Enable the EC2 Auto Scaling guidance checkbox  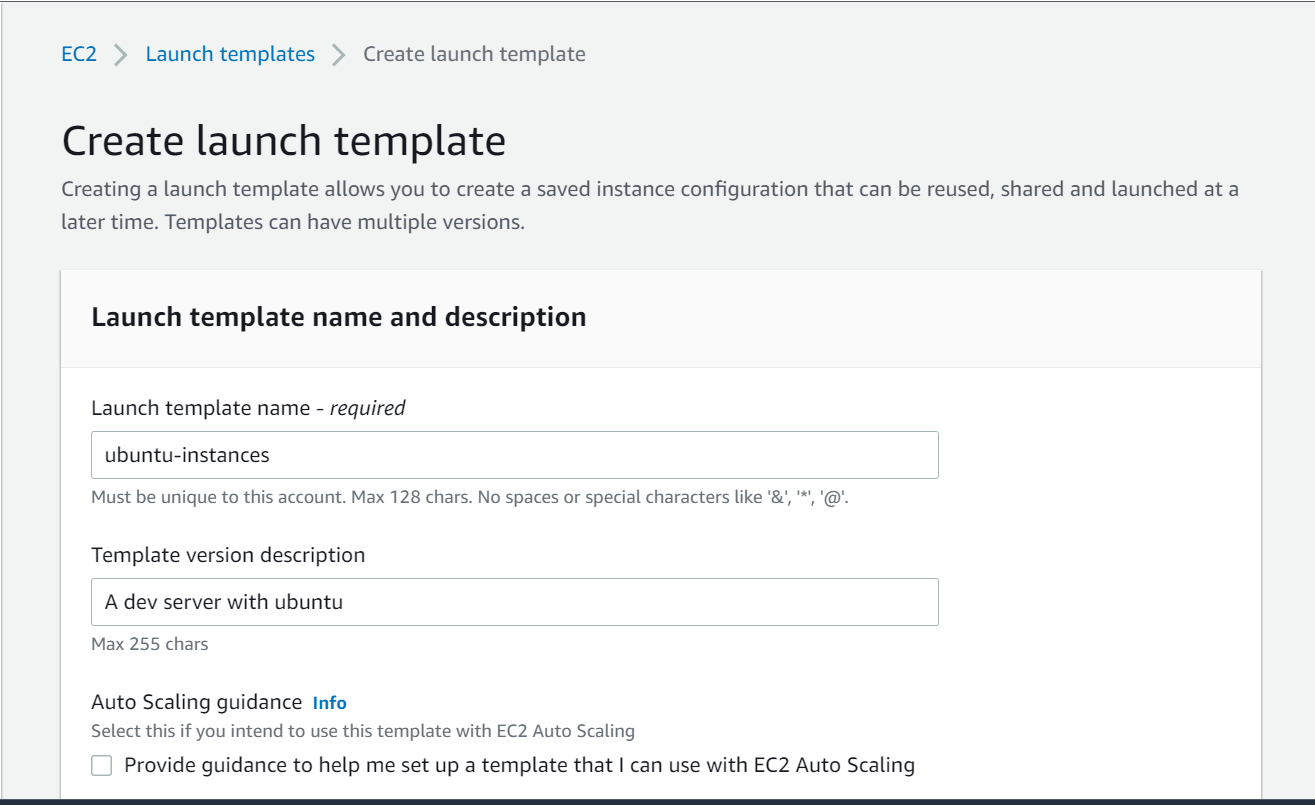pyautogui.click(x=102, y=766)
